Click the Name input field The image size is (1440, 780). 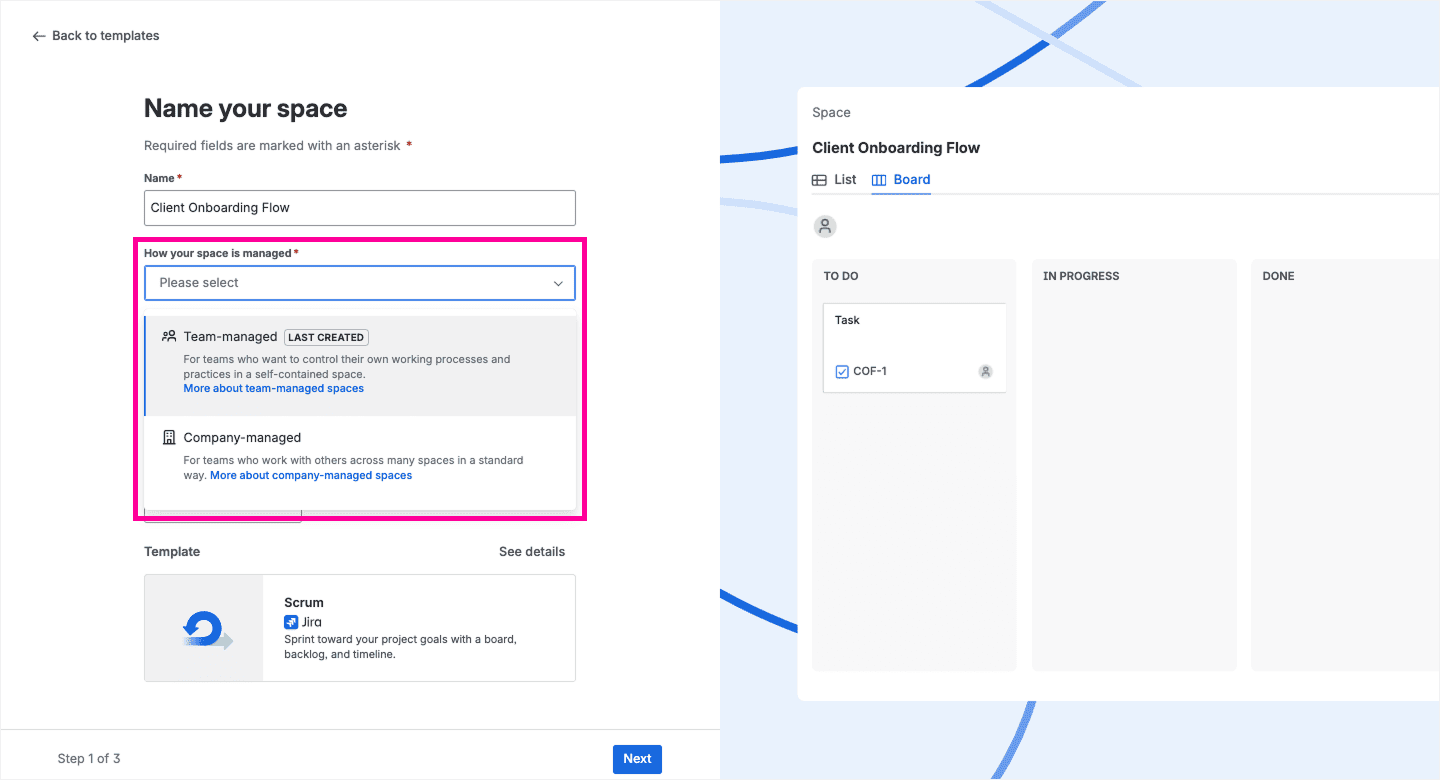[x=360, y=208]
